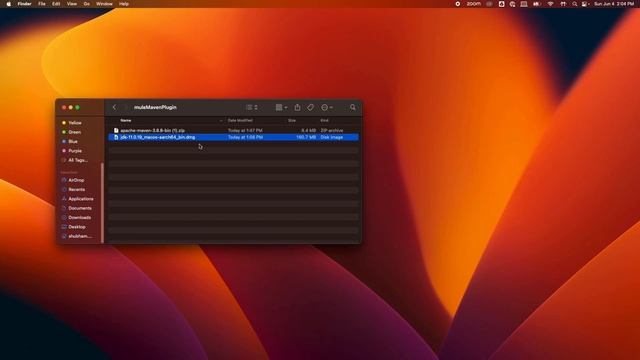Sort files by the Kind column header
Viewport: 640px width, 360px height.
point(324,120)
